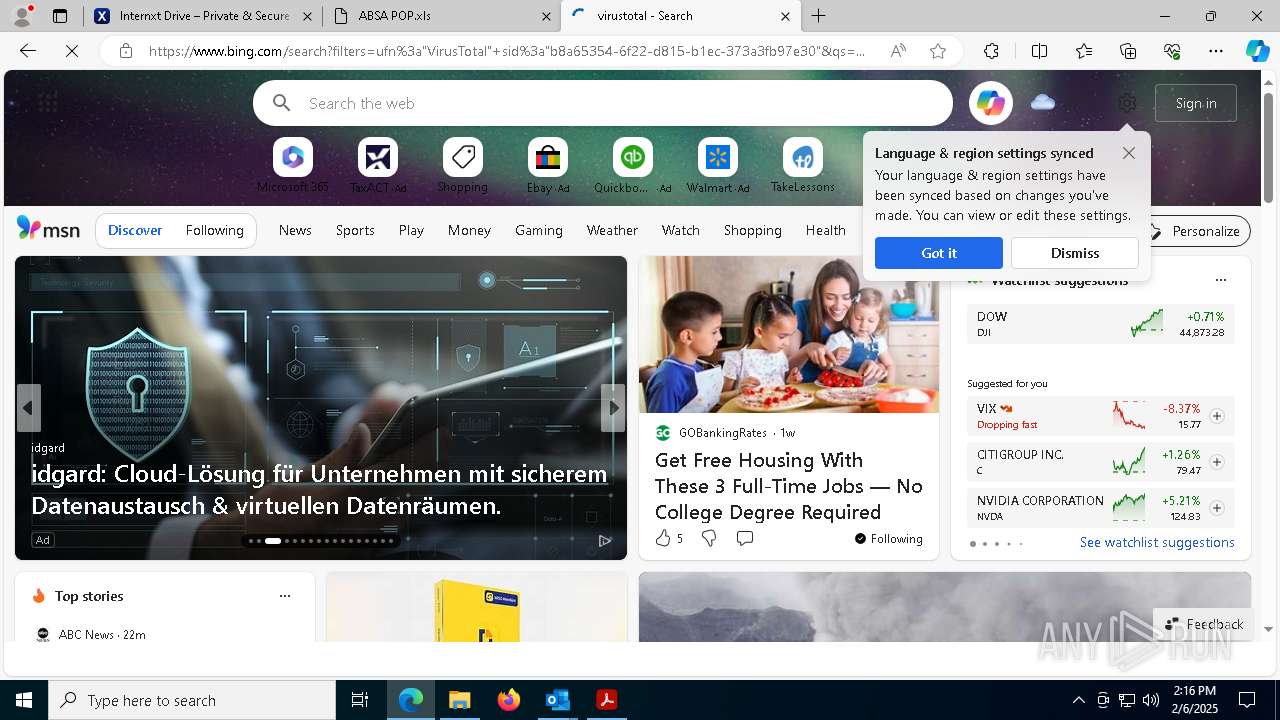Switch to ABSA POP.xls browser tab
Screen dimensions: 1280x720
(440, 16)
